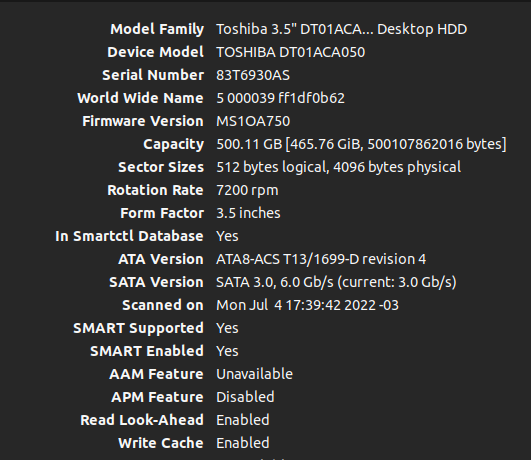Select the TOSHIBA DT01ACA050 device model text

[291, 53]
